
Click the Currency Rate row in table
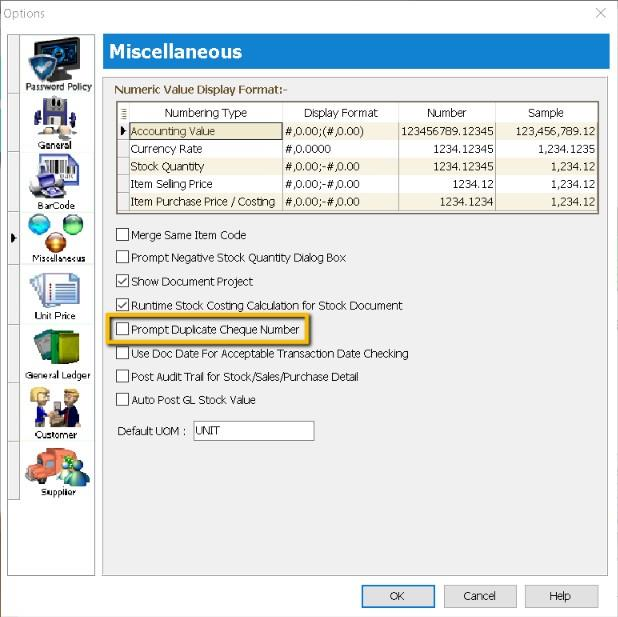205,149
